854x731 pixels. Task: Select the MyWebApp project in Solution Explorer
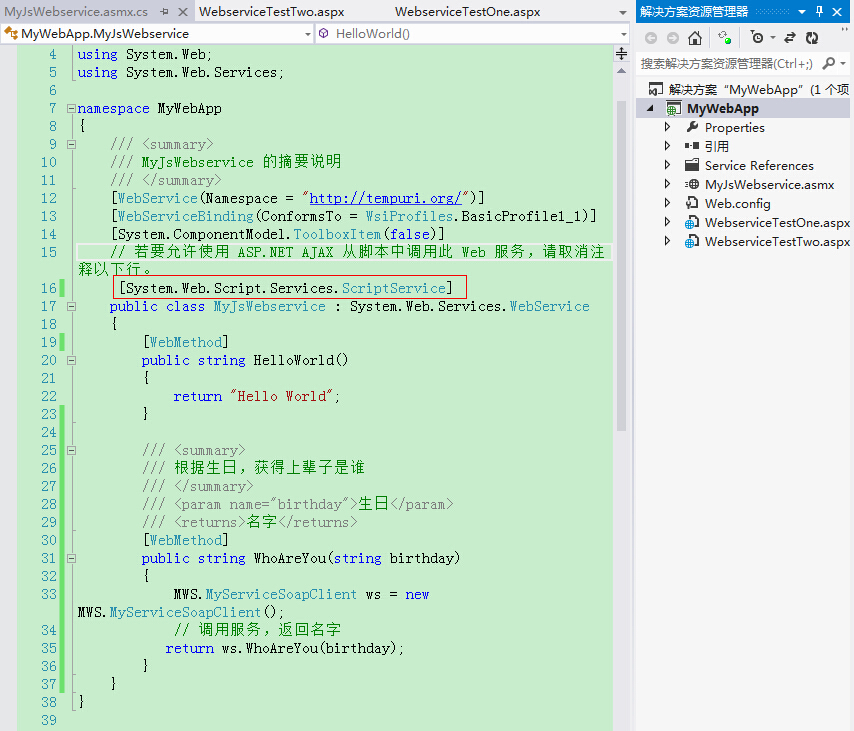coord(723,108)
